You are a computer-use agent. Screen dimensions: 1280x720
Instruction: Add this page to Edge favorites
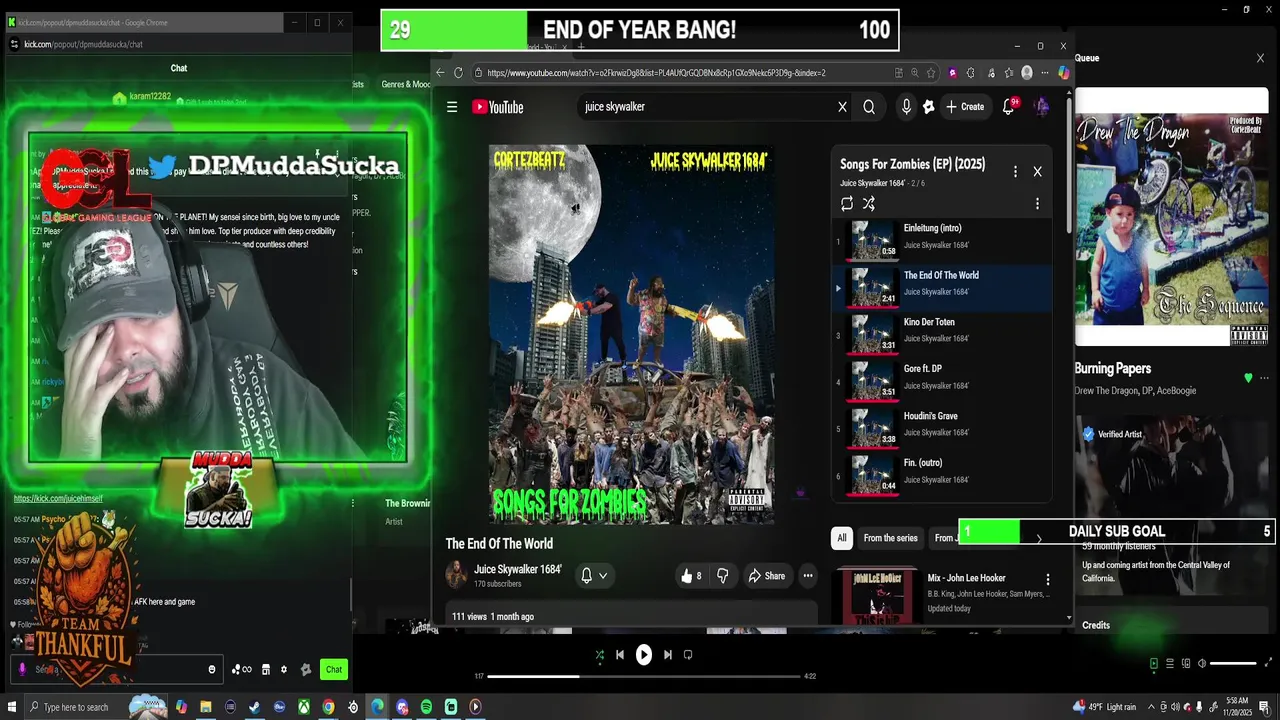931,73
